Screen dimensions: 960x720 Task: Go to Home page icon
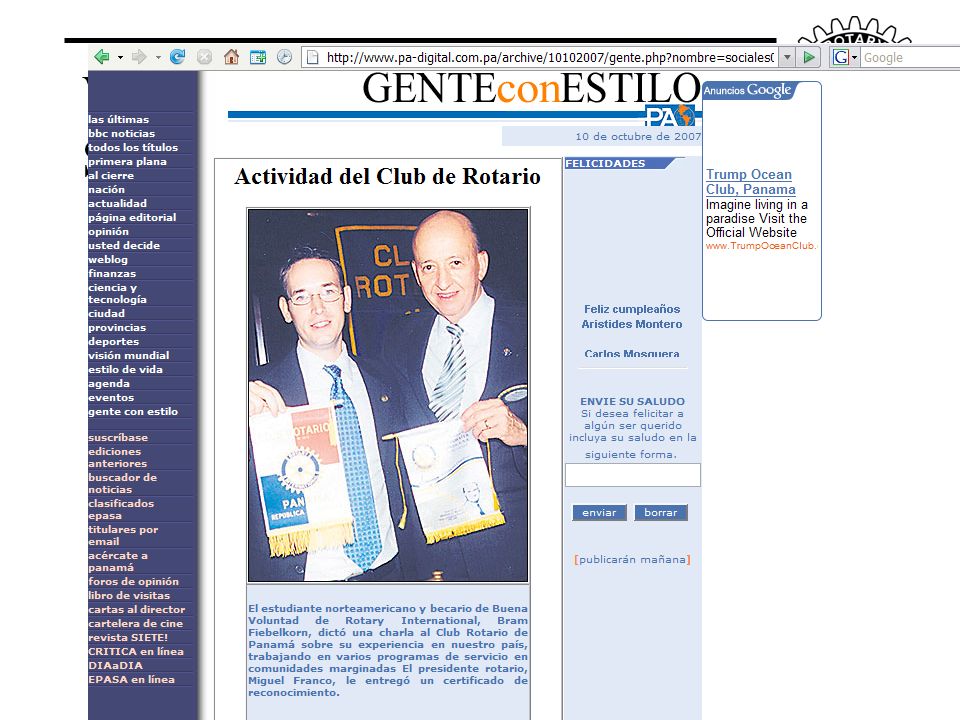231,57
